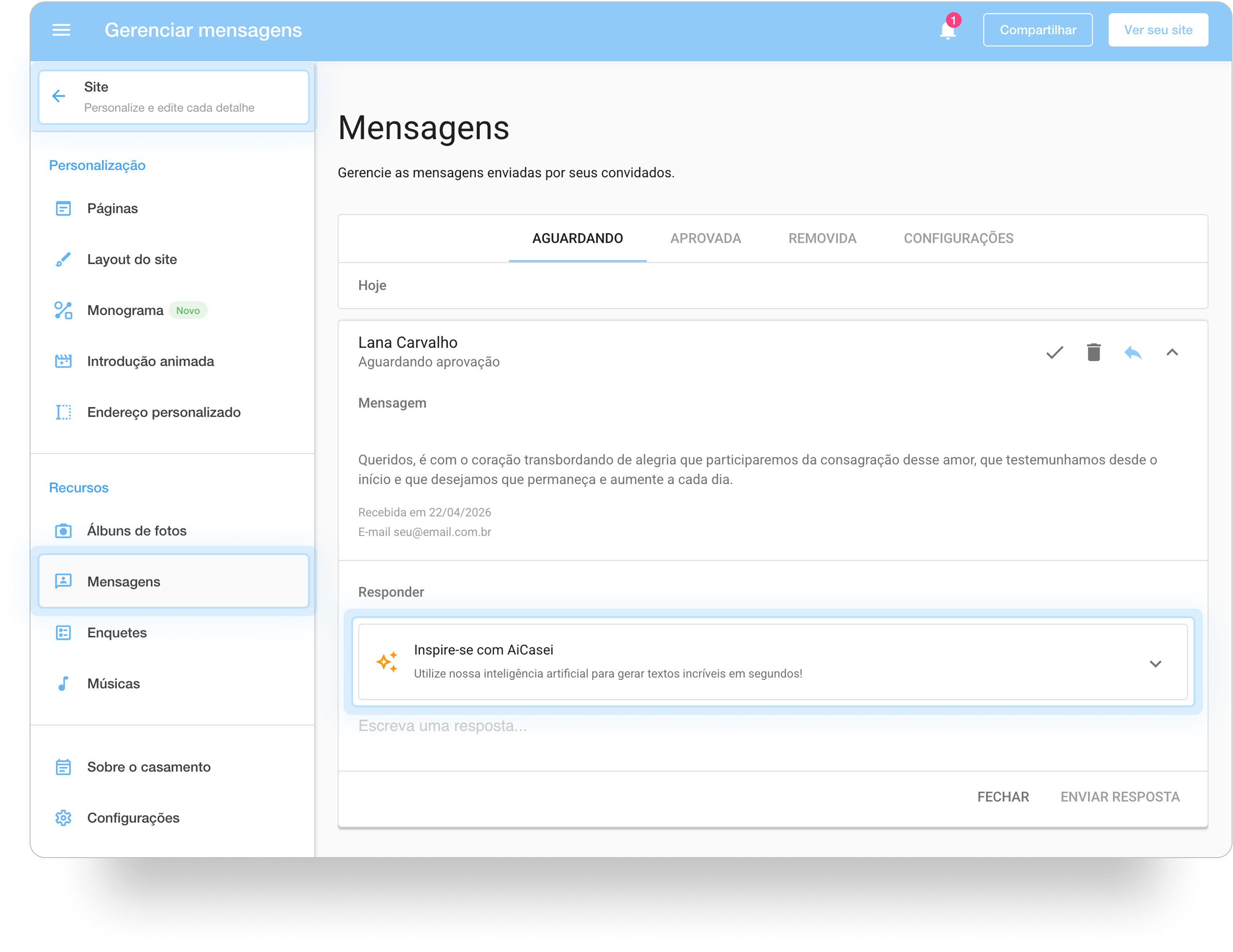Reply to the message using the arrow icon
The width and height of the screenshot is (1233, 952).
[x=1133, y=352]
